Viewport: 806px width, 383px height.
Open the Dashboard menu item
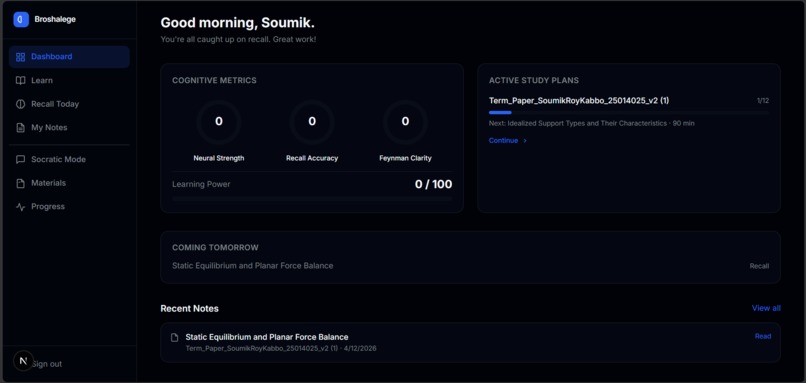coord(69,57)
